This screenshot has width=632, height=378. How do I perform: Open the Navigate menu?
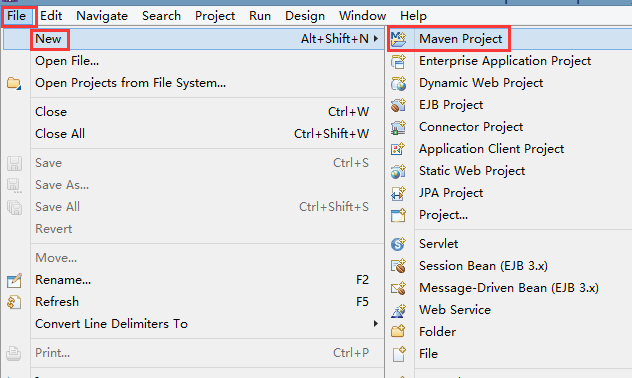tap(102, 16)
